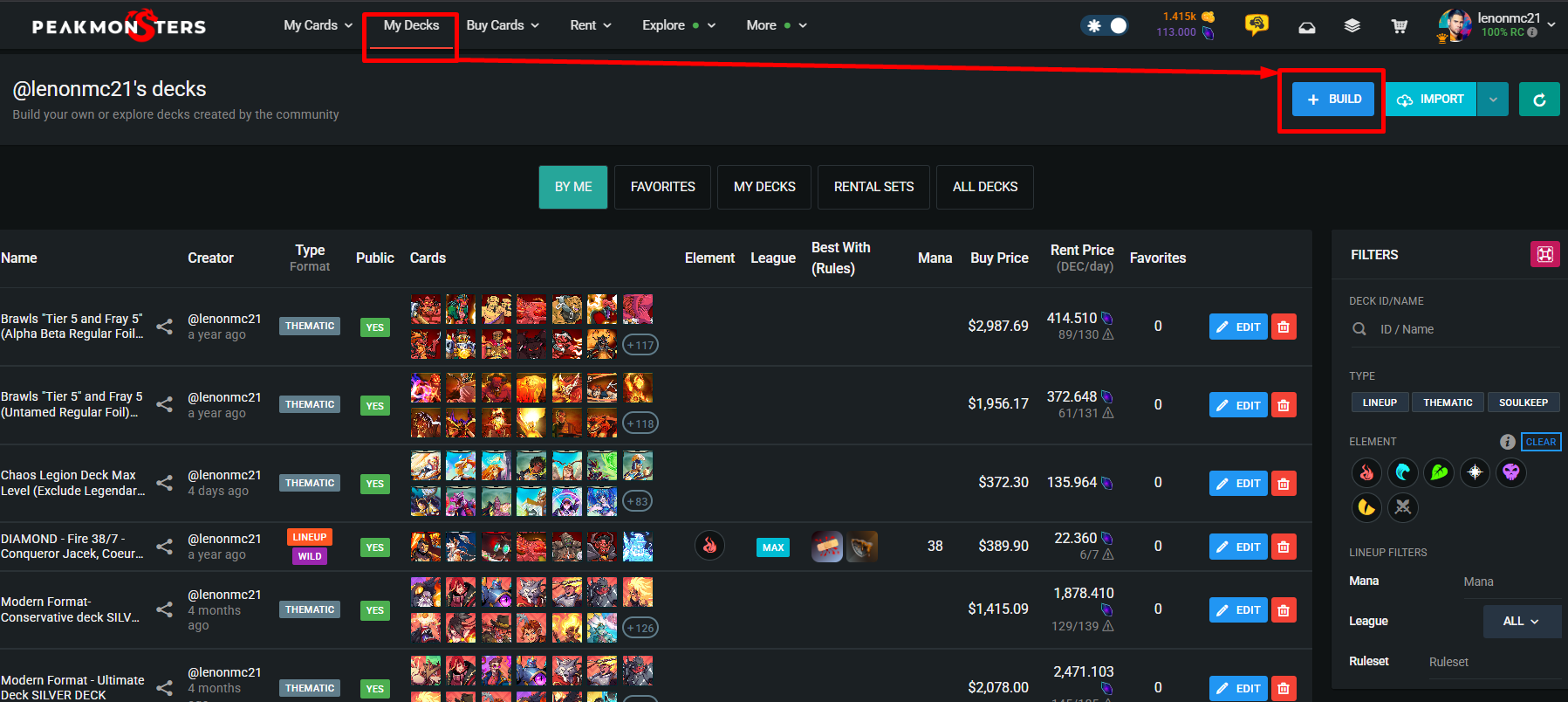
Task: Delete the Chaos Legion Deck Max Level deck
Action: click(x=1284, y=483)
